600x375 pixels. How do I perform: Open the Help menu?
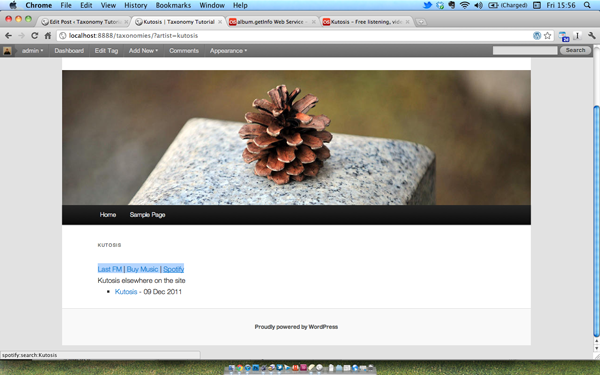[x=240, y=5]
